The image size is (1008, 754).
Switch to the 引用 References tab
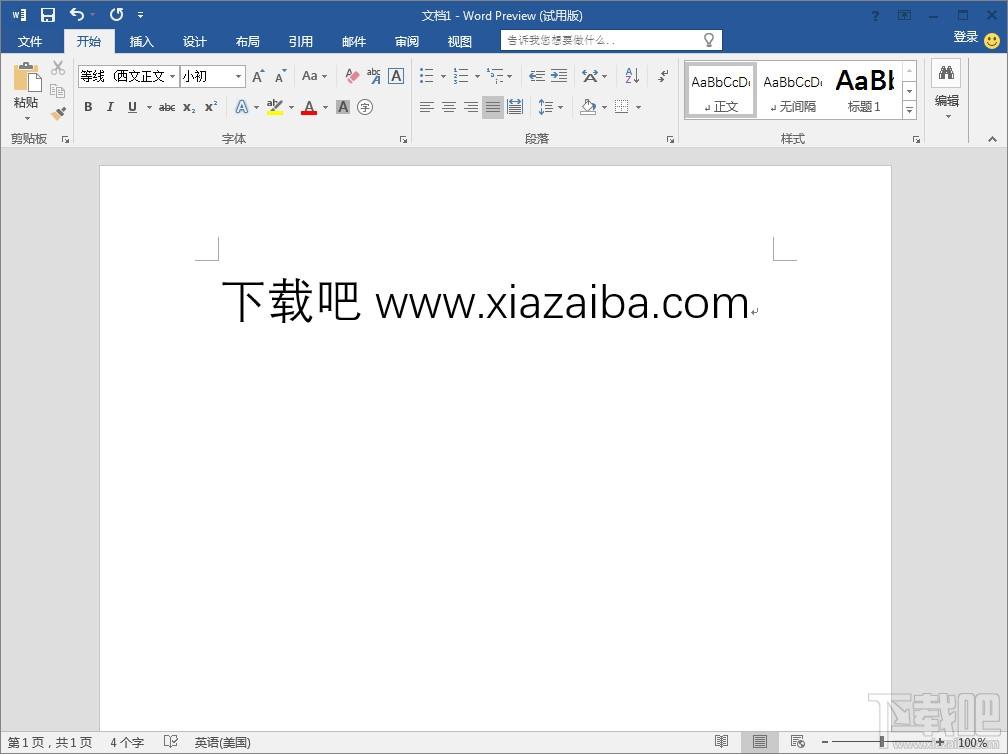300,42
